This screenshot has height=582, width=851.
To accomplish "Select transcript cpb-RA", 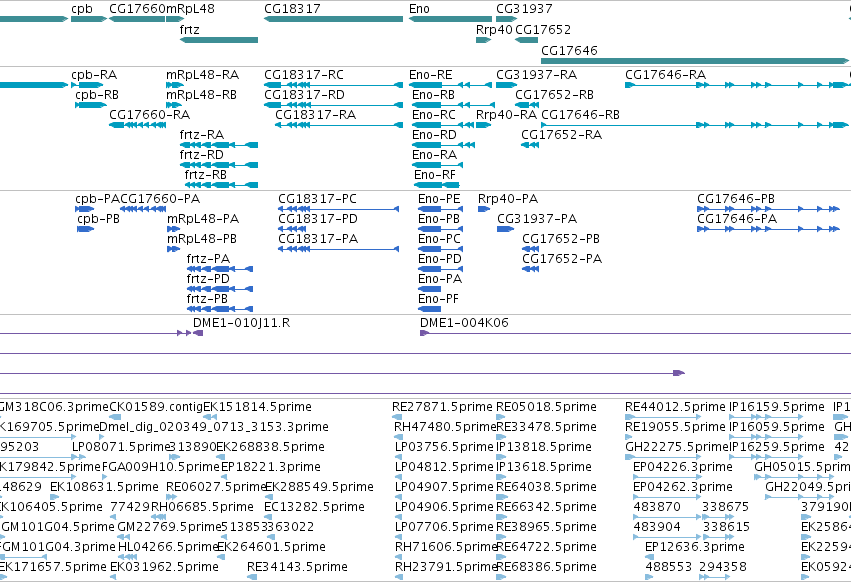I will click(87, 85).
